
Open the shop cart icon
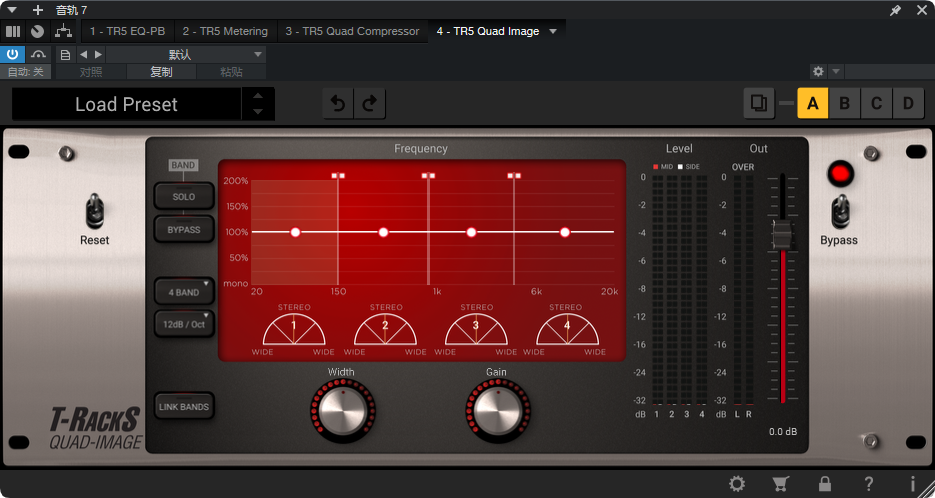coord(781,483)
